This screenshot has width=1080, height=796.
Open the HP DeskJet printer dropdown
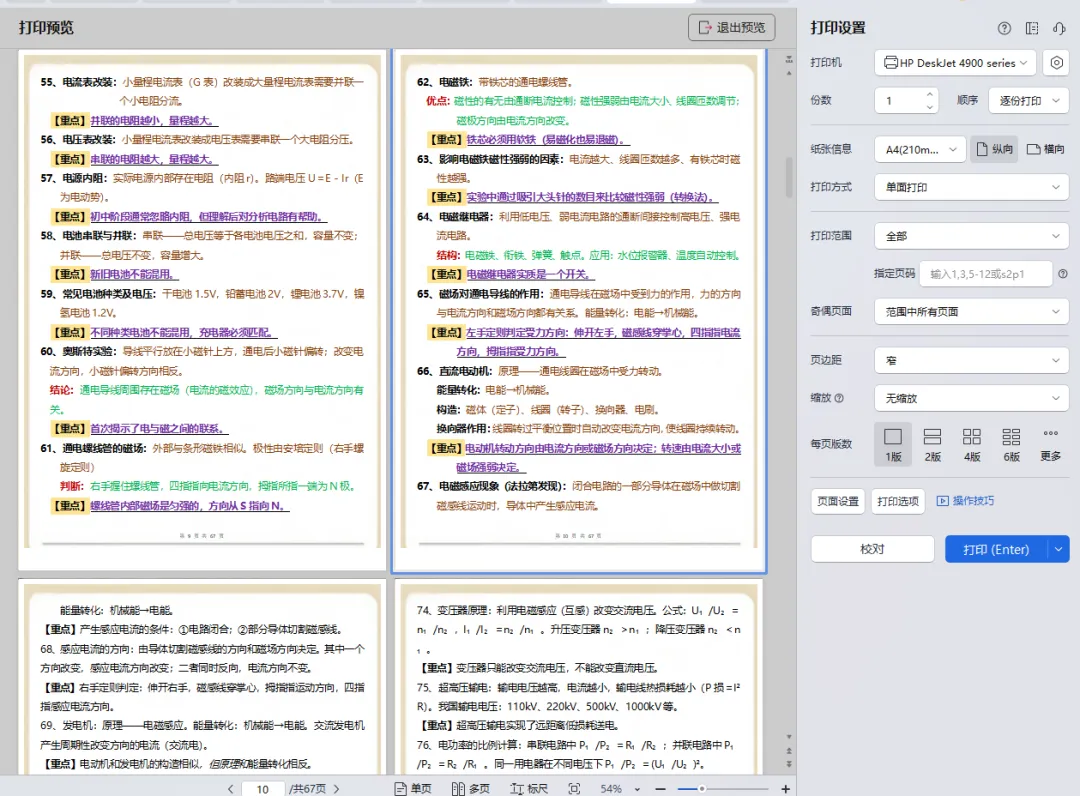(x=953, y=62)
